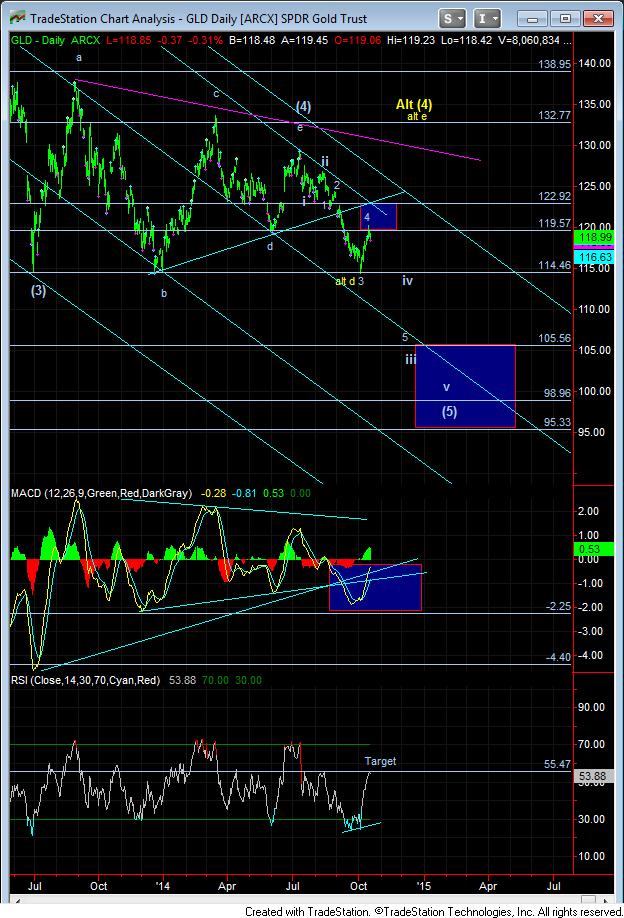
Task: Open the S dropdown button
Action: [452, 19]
